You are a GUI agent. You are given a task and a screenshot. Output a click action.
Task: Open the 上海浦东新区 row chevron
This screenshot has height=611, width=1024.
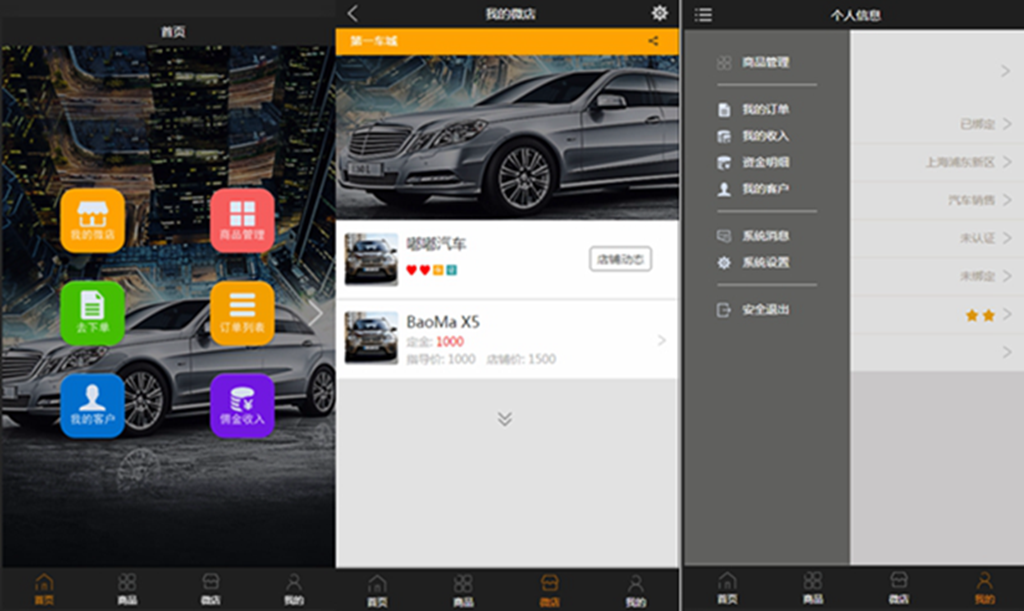pos(1007,162)
